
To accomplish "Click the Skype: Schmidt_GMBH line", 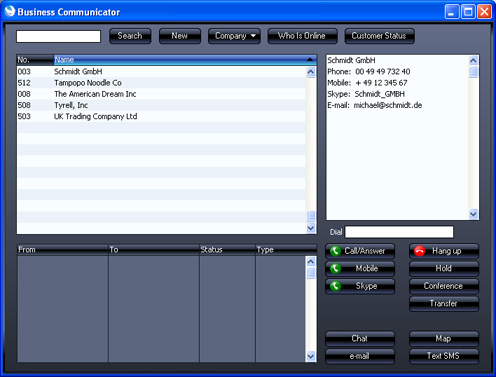I will 366,94.
